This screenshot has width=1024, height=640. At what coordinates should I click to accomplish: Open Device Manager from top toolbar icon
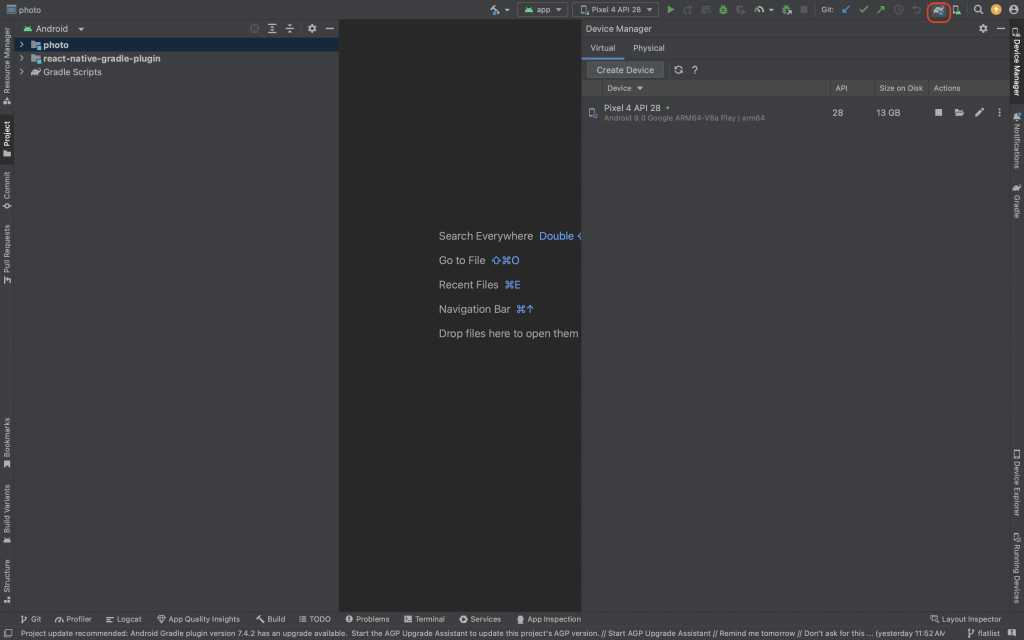pos(957,10)
